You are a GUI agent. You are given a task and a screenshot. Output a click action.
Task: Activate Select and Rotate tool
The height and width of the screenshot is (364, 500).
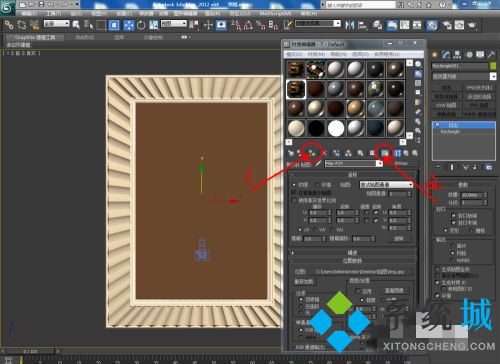pyautogui.click(x=141, y=25)
